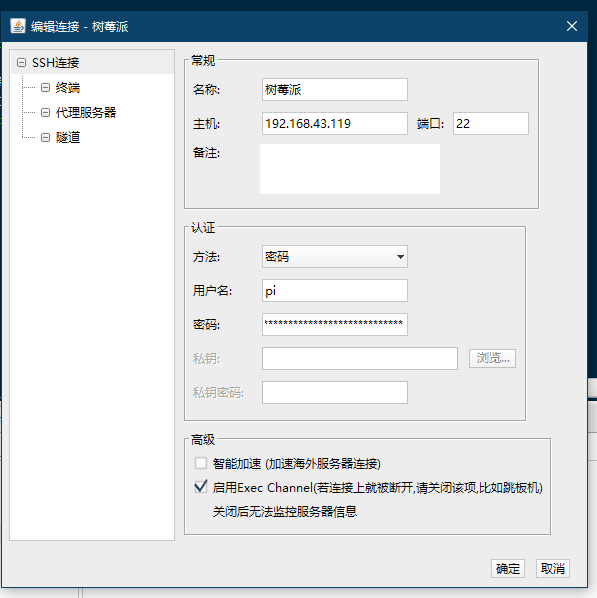Select the SSH连接 root item
The image size is (597, 598).
pyautogui.click(x=56, y=63)
